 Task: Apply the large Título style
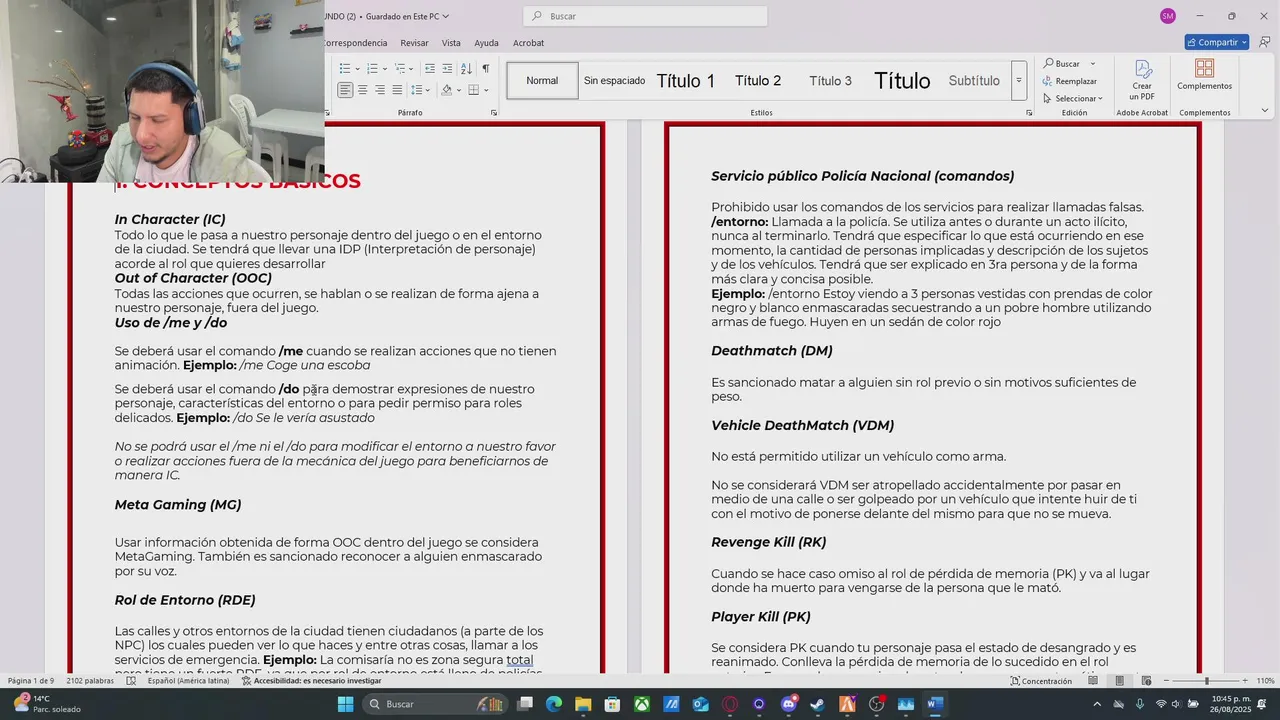click(902, 81)
